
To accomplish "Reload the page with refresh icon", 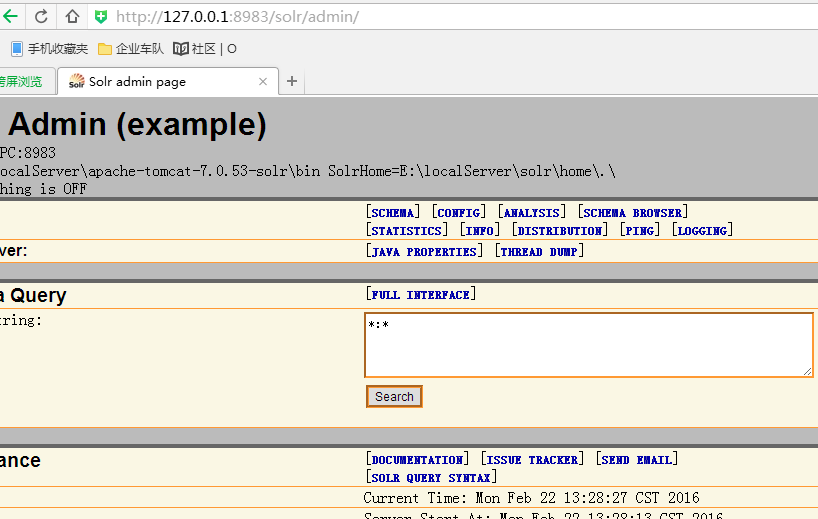I will (x=41, y=17).
